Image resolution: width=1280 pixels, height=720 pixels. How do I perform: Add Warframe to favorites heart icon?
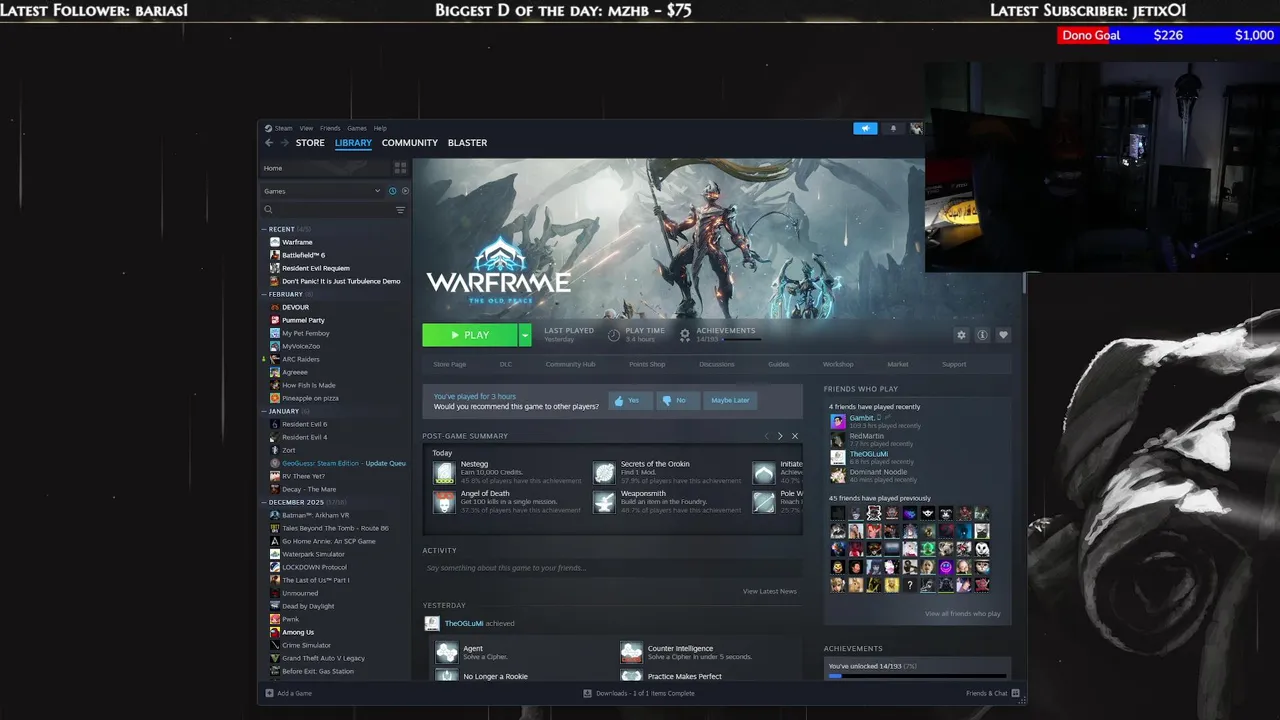1003,335
